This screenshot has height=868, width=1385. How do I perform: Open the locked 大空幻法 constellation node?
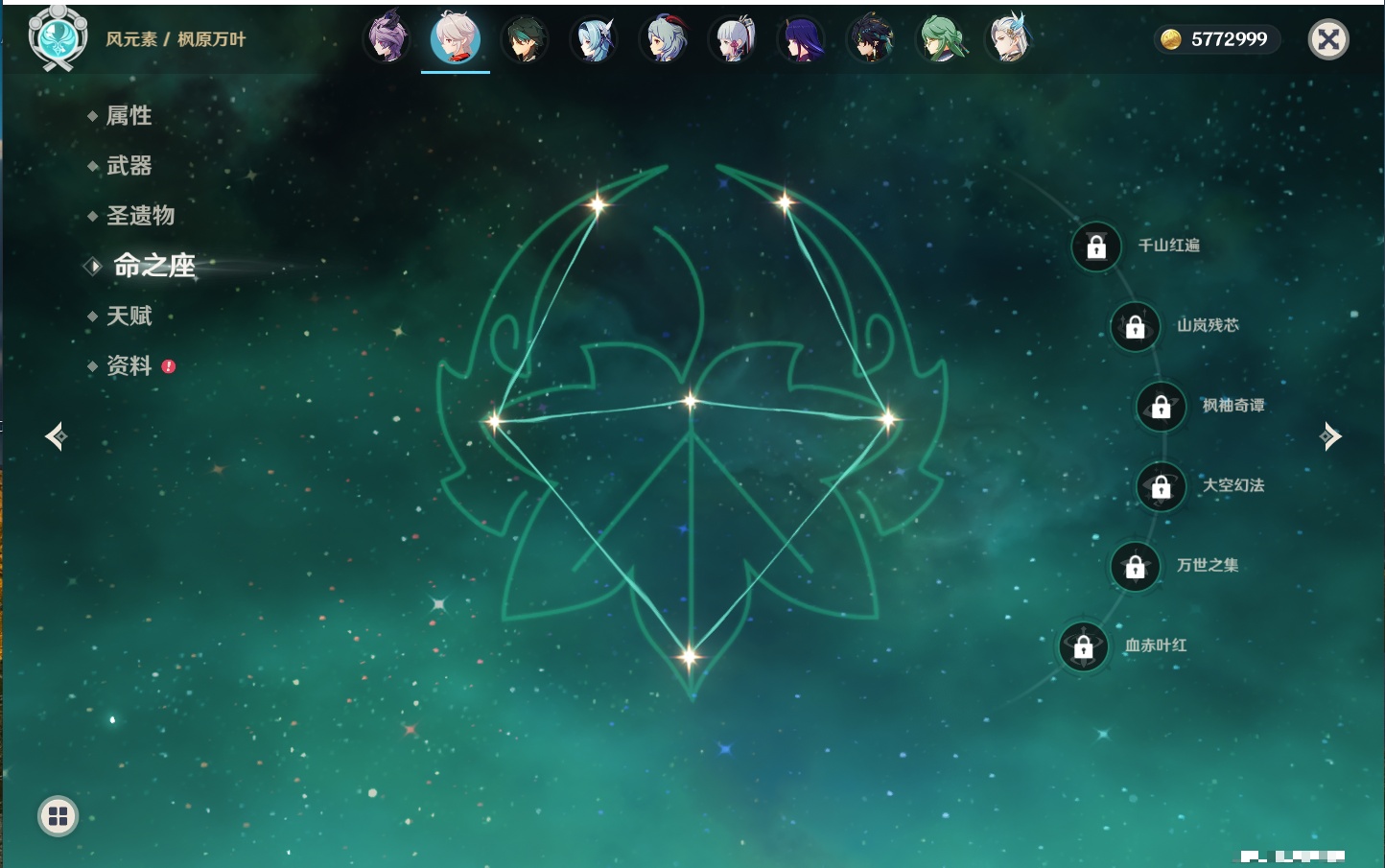point(1162,487)
